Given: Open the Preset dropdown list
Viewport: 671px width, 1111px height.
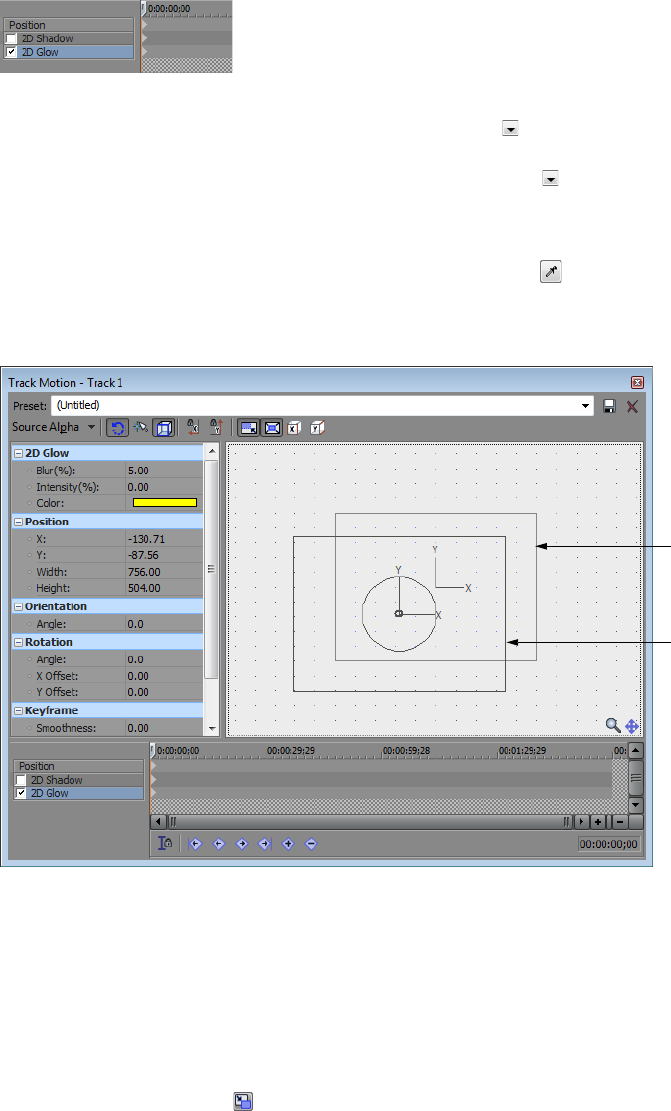Looking at the screenshot, I should coord(585,406).
